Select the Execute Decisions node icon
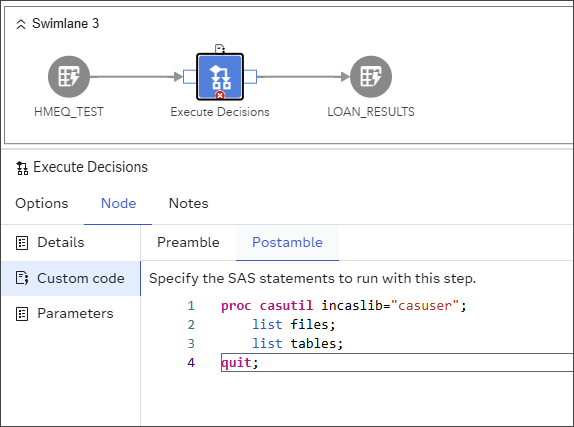The width and height of the screenshot is (574, 427). point(220,77)
